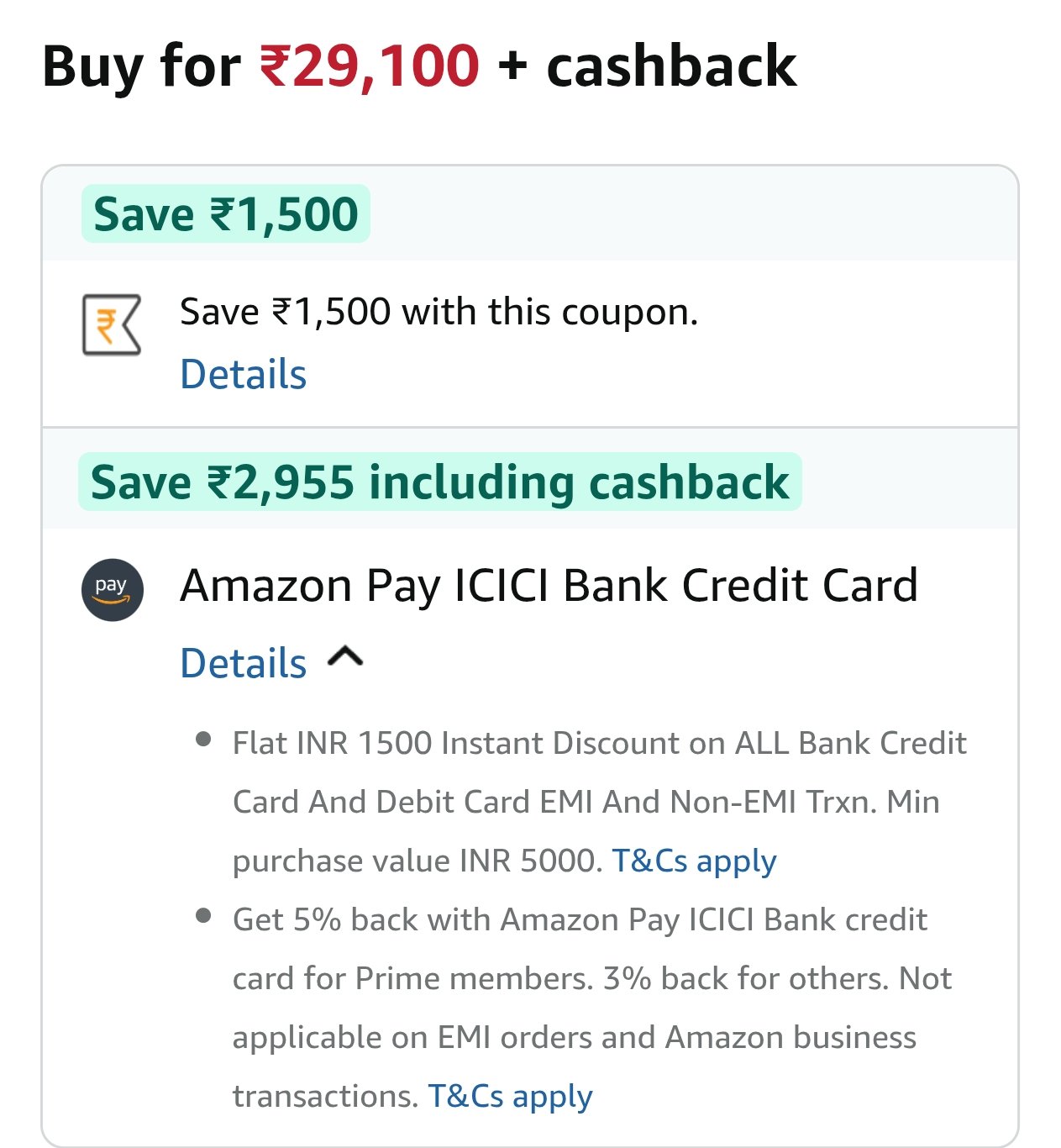Image resolution: width=1061 pixels, height=1148 pixels.
Task: Open Details link under the coupon offer
Action: 244,374
